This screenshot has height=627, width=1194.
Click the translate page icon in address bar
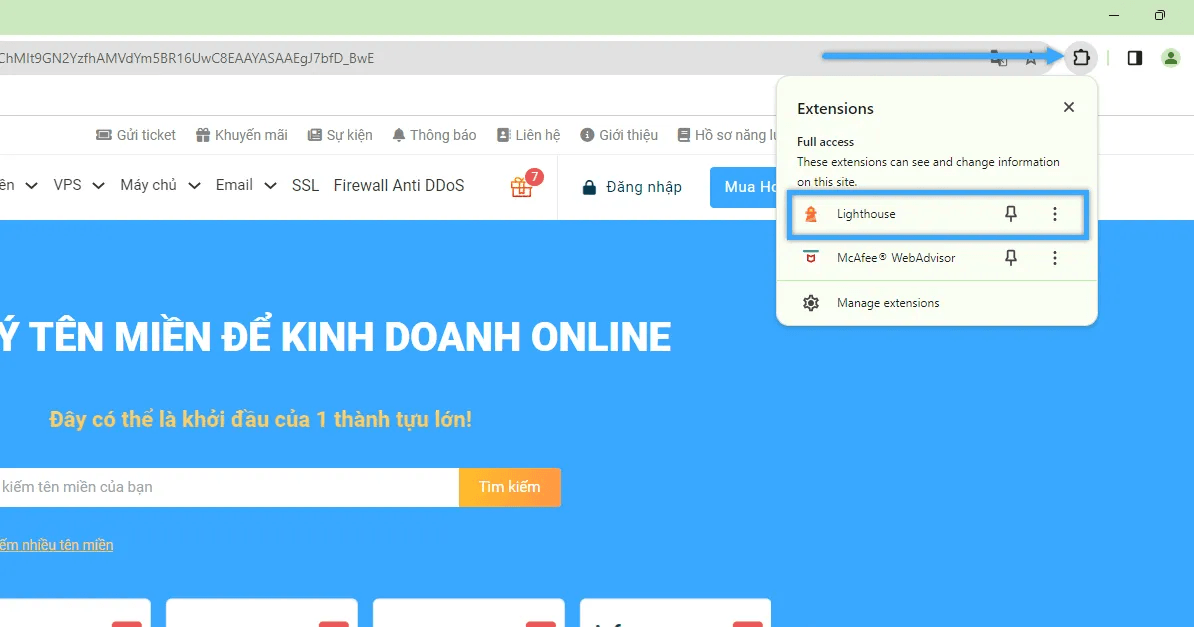pyautogui.click(x=998, y=58)
